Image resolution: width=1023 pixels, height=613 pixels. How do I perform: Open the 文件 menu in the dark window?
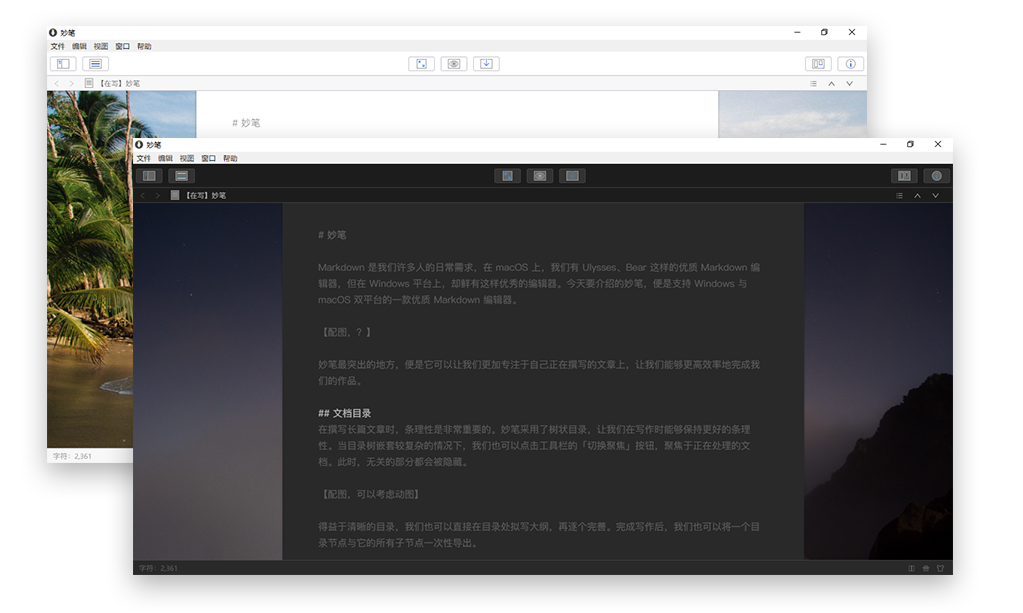click(143, 158)
